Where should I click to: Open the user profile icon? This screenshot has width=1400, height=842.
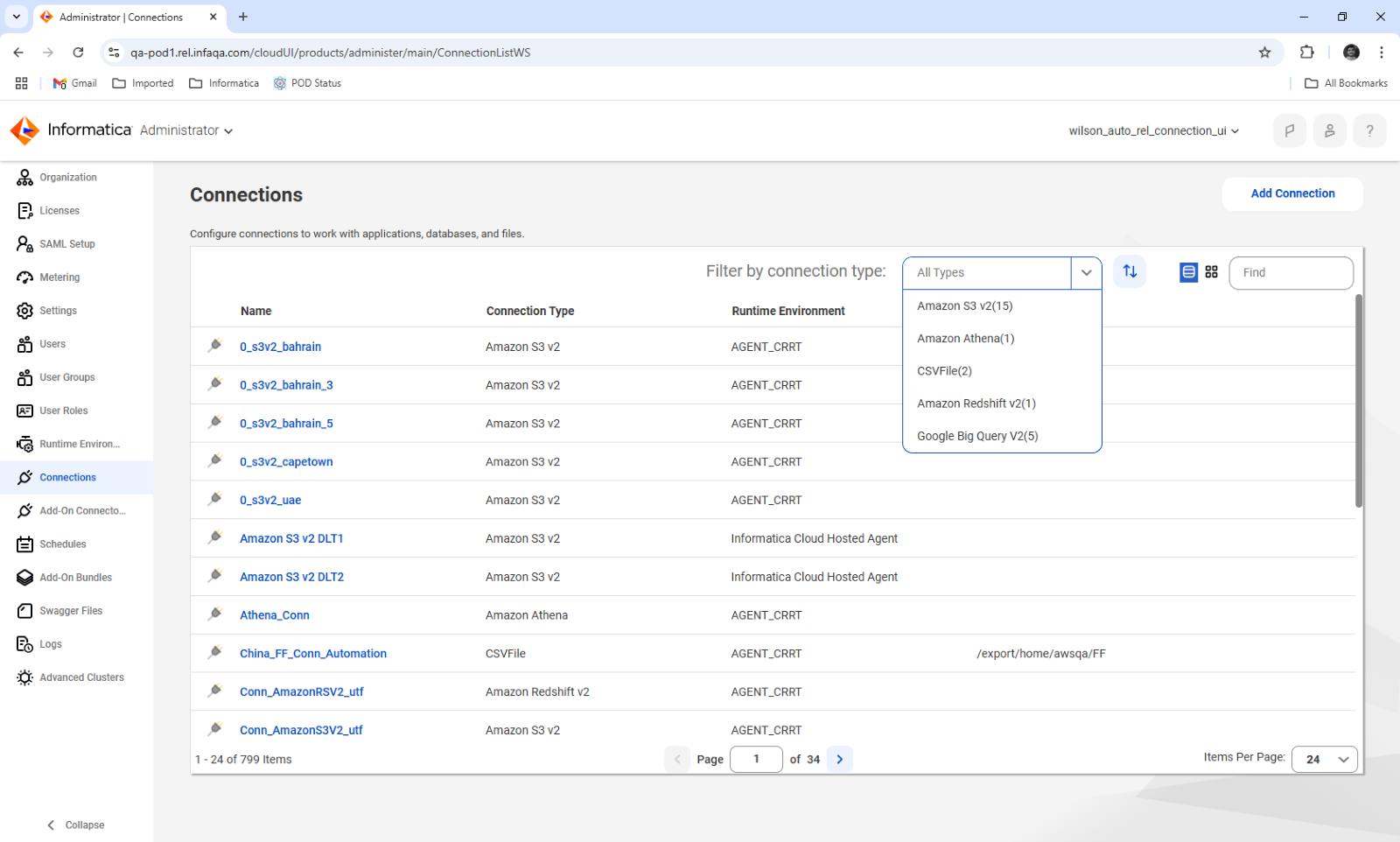[1330, 130]
